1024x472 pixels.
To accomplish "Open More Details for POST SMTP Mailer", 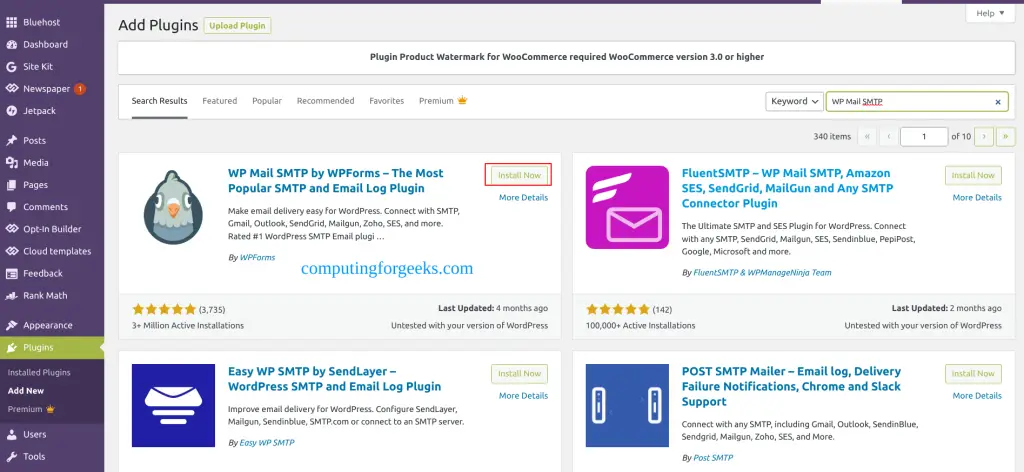I will [977, 396].
